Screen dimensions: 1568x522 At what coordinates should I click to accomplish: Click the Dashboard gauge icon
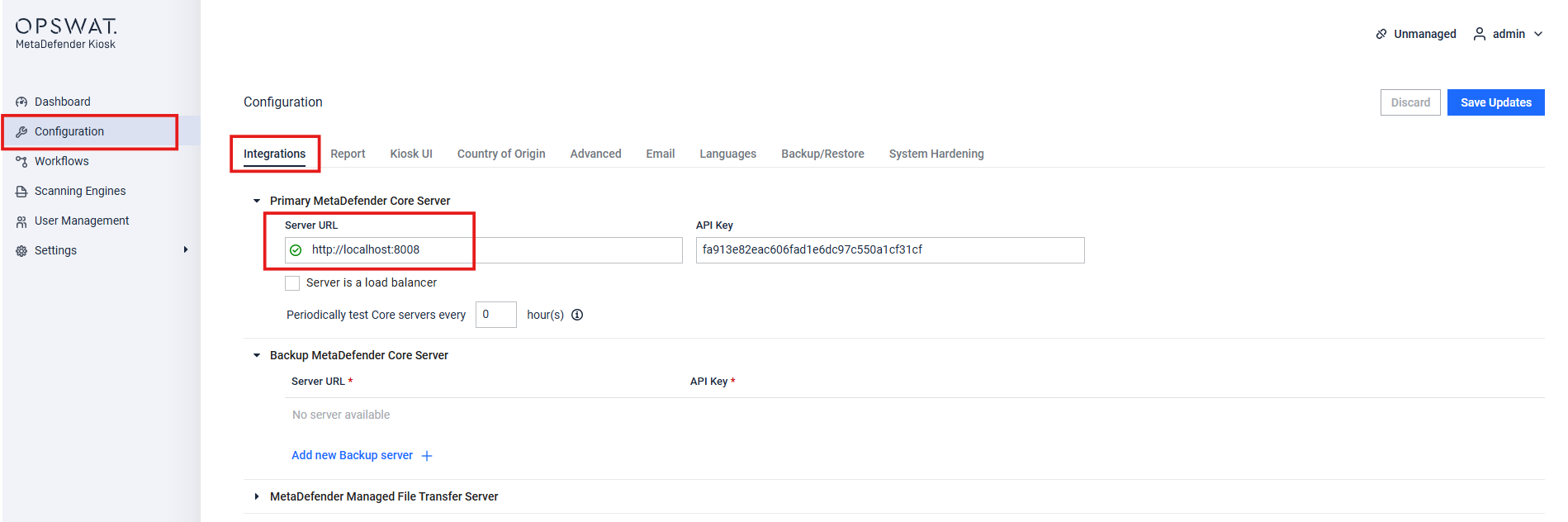pyautogui.click(x=21, y=102)
